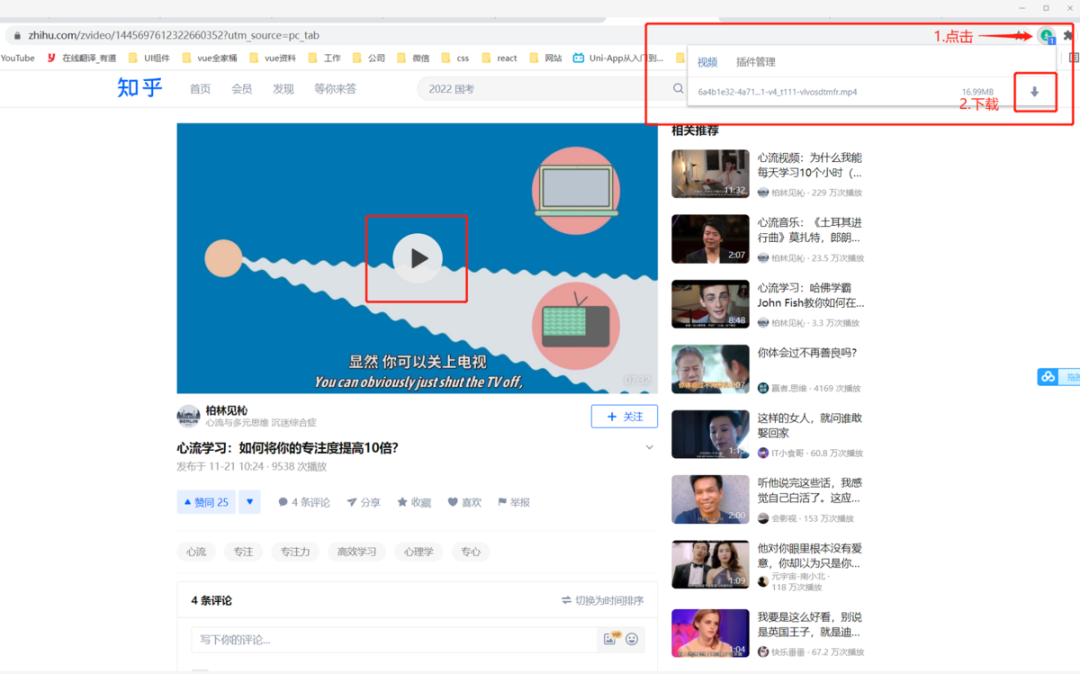Click the 16.99MB file size text
The width and height of the screenshot is (1080, 674).
977,92
